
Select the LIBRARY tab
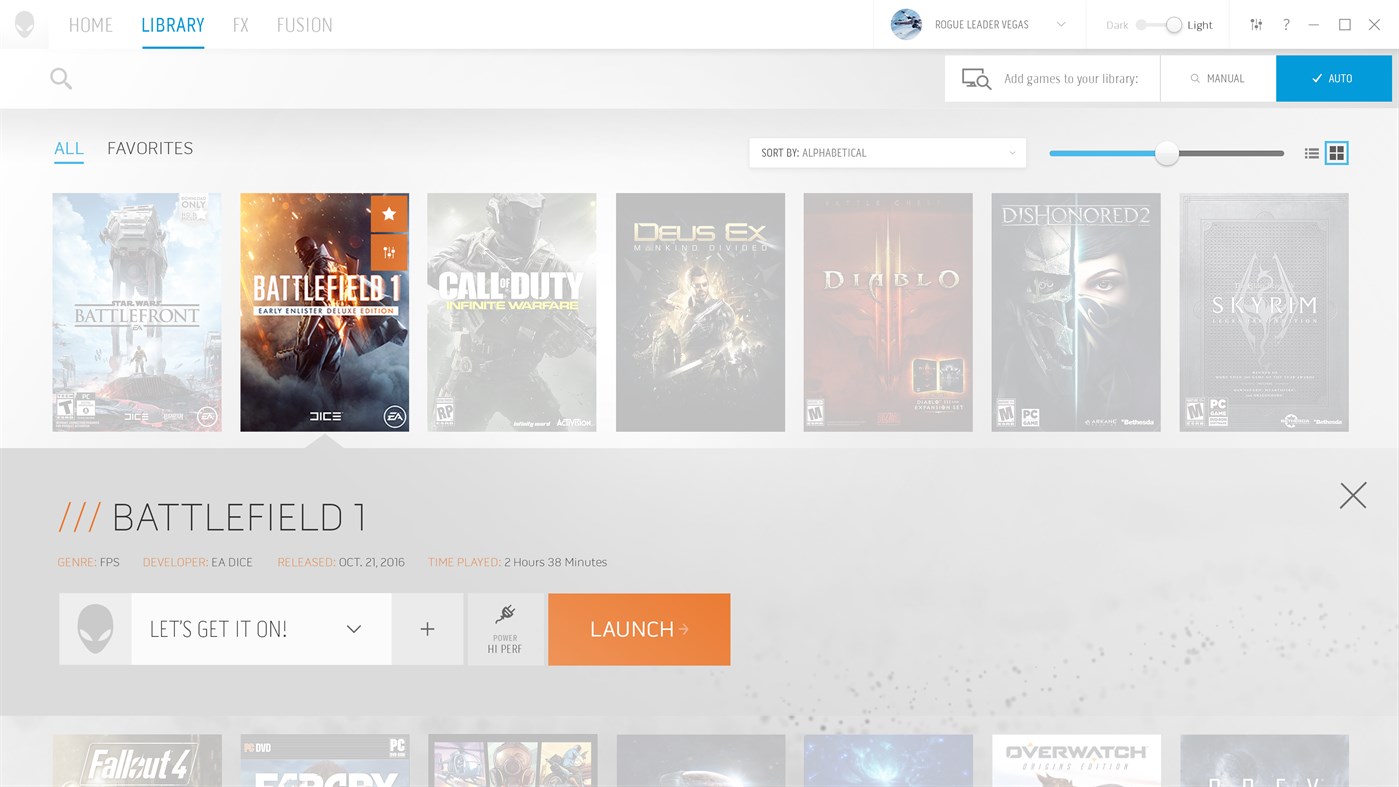[173, 25]
